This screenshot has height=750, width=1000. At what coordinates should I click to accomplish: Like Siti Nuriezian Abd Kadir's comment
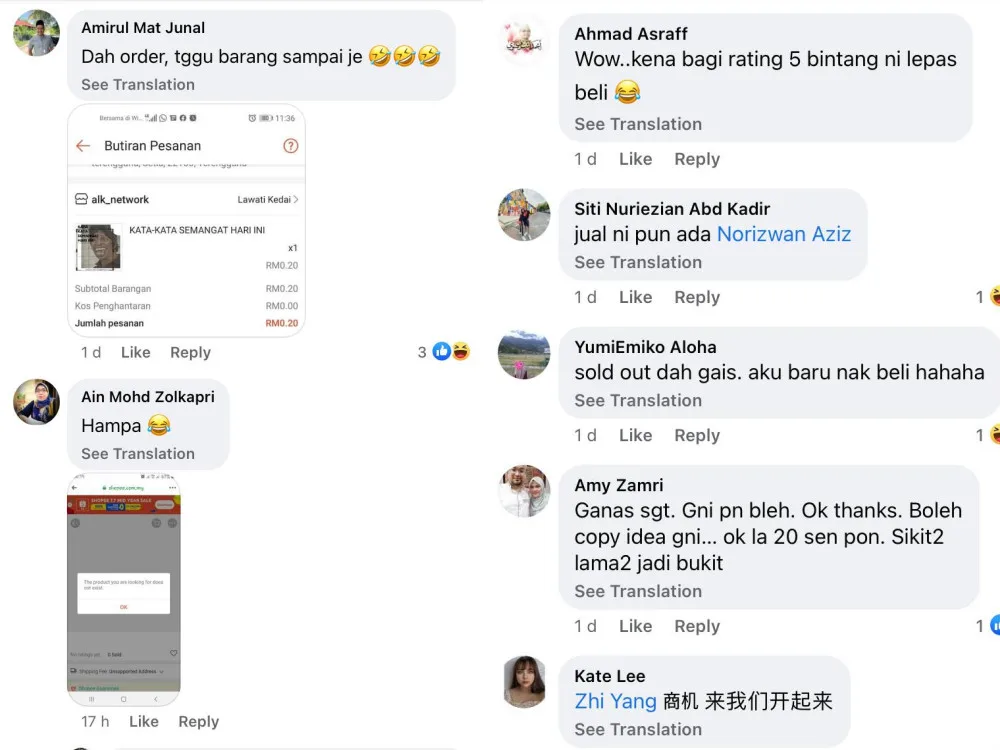635,297
